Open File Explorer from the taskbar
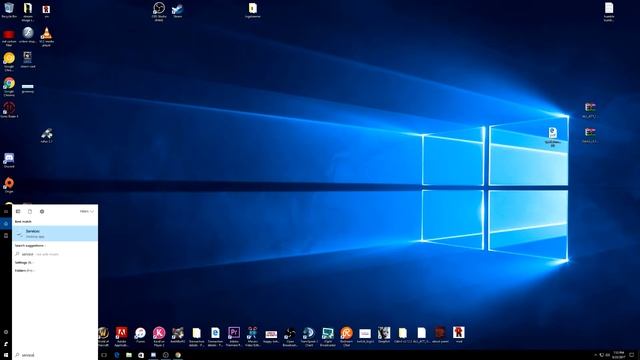The image size is (640, 360). pos(129,355)
